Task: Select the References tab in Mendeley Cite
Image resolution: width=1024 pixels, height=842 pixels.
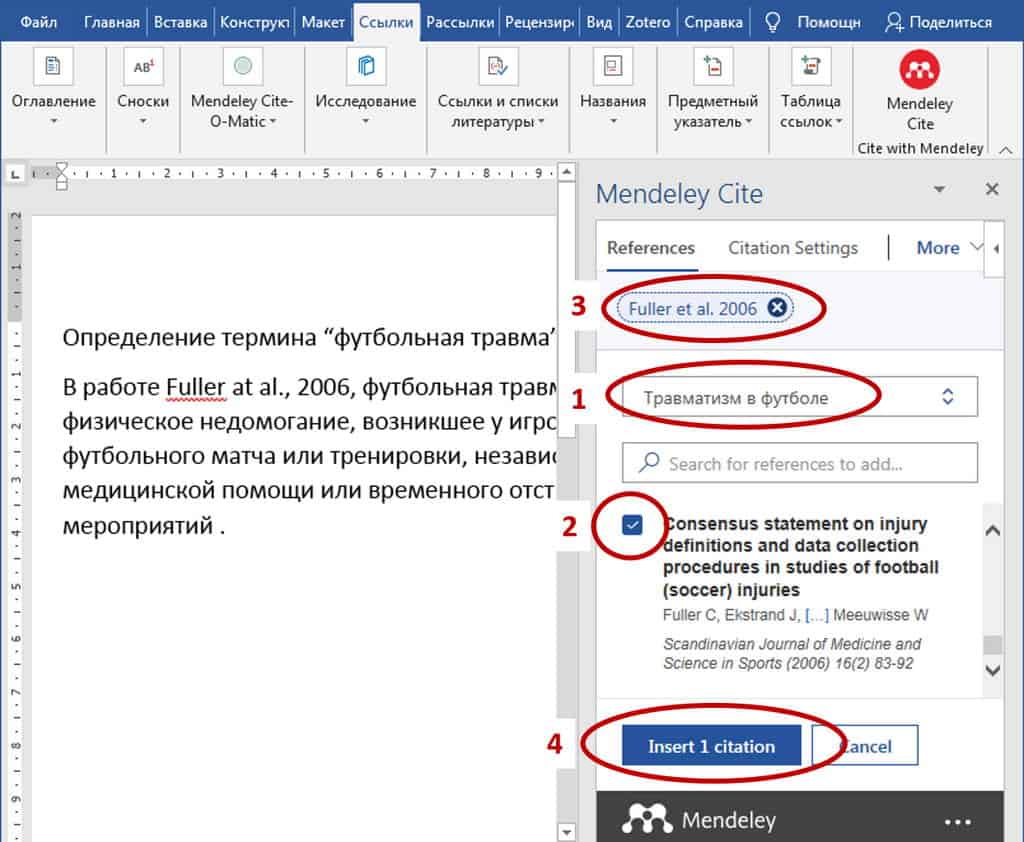Action: tap(651, 248)
